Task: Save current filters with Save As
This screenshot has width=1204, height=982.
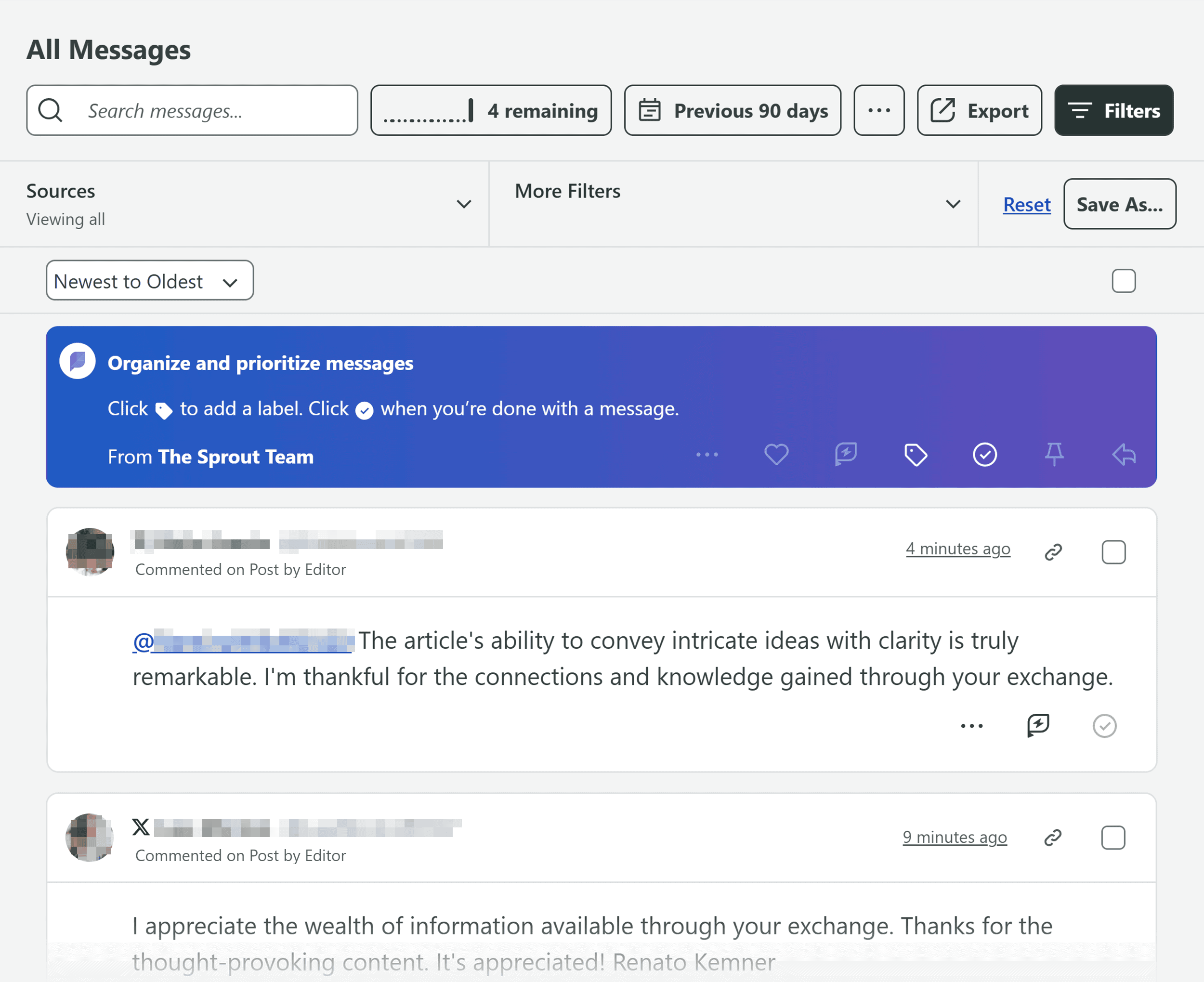Action: [x=1119, y=204]
